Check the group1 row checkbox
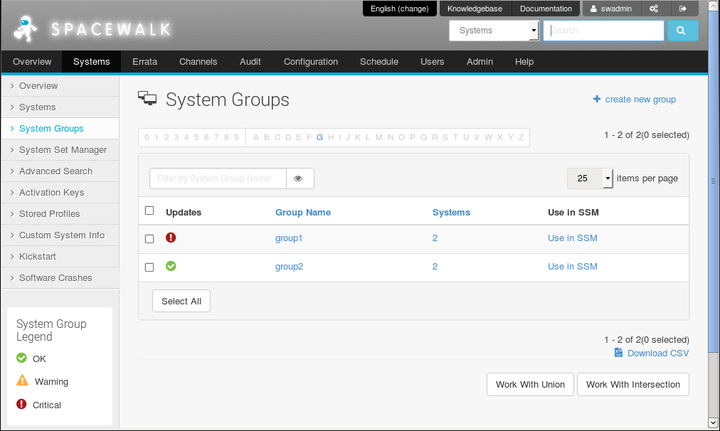This screenshot has width=720, height=431. [149, 239]
